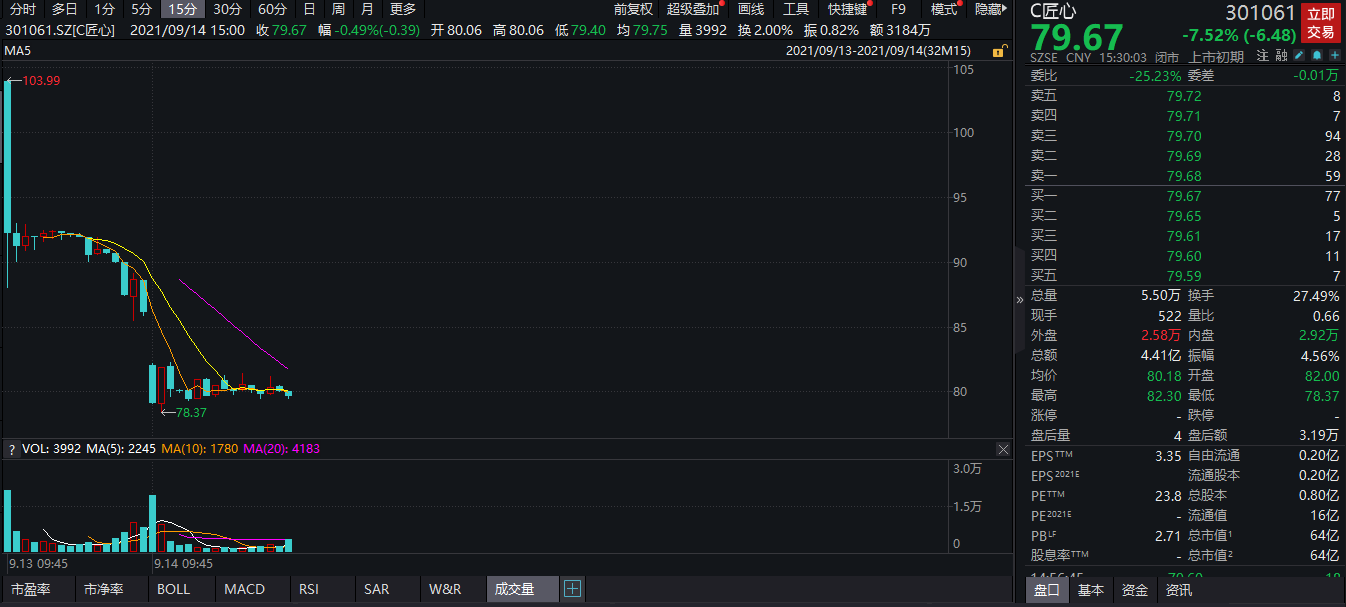The width and height of the screenshot is (1346, 607).
Task: Switch to the MACD indicator tab
Action: 245,589
